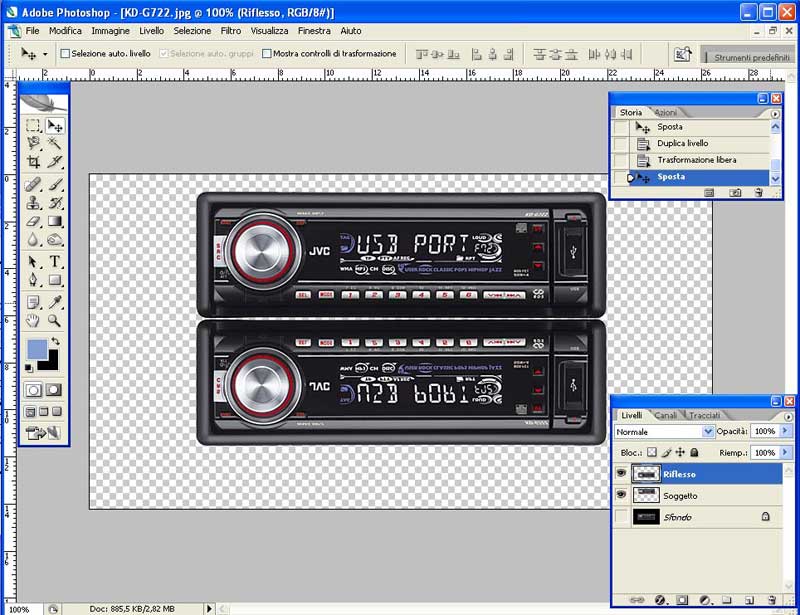Open the Finestra menu
The image size is (800, 615).
(x=314, y=31)
